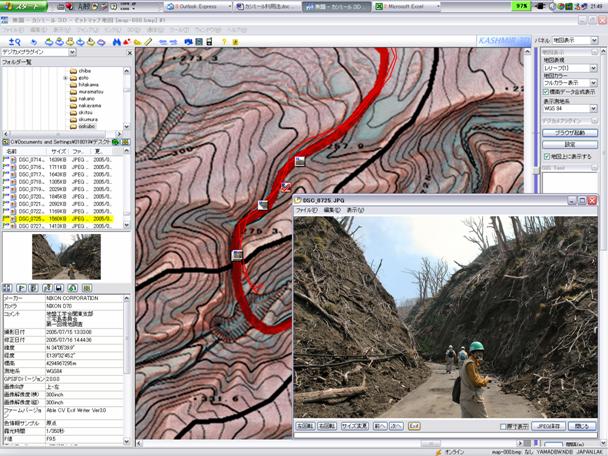Image resolution: width=608 pixels, height=456 pixels.
Task: Click the ブラウザ起動 button
Action: (x=569, y=132)
